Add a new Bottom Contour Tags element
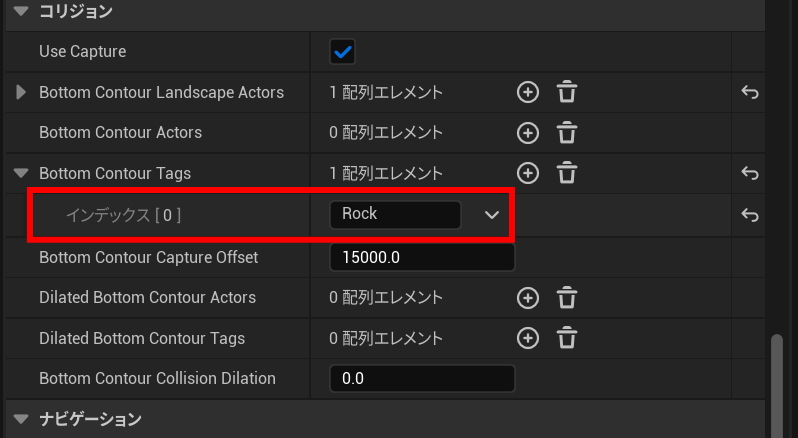The height and width of the screenshot is (438, 798). tap(527, 173)
